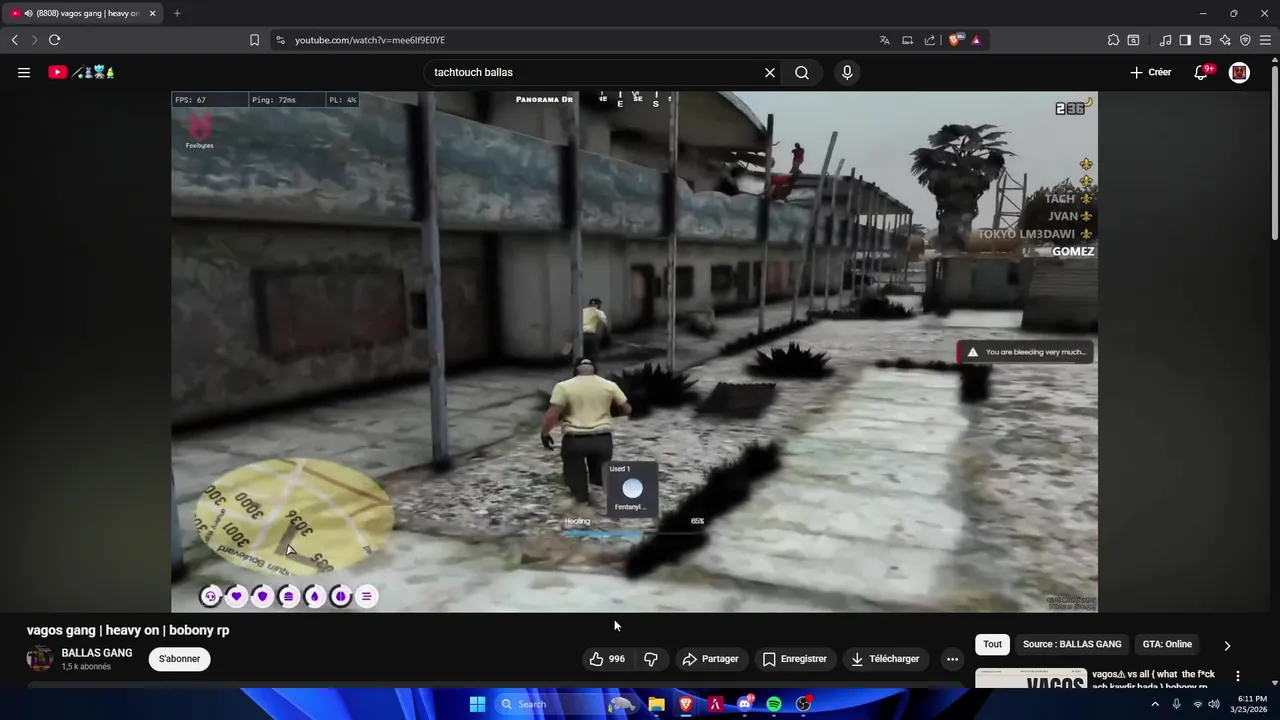The height and width of the screenshot is (720, 1280).
Task: Open Spotify from the taskbar
Action: coord(774,704)
